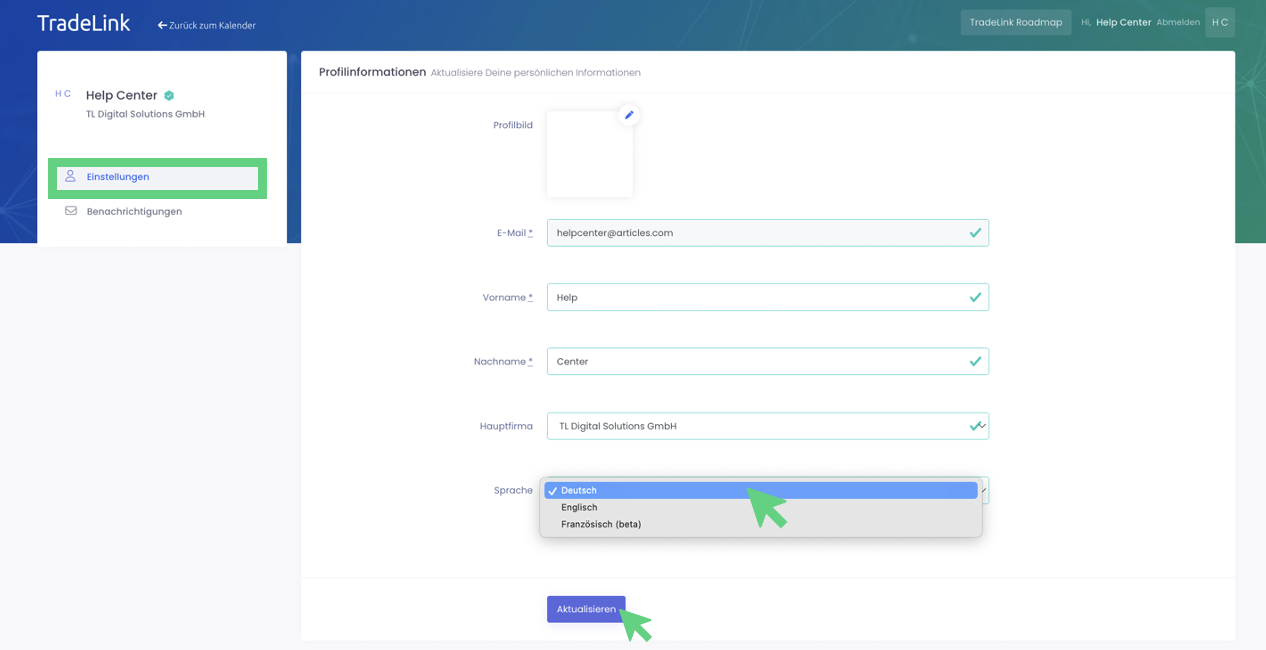
Task: Click the green checkmark in E-Mail field
Action: coord(975,233)
